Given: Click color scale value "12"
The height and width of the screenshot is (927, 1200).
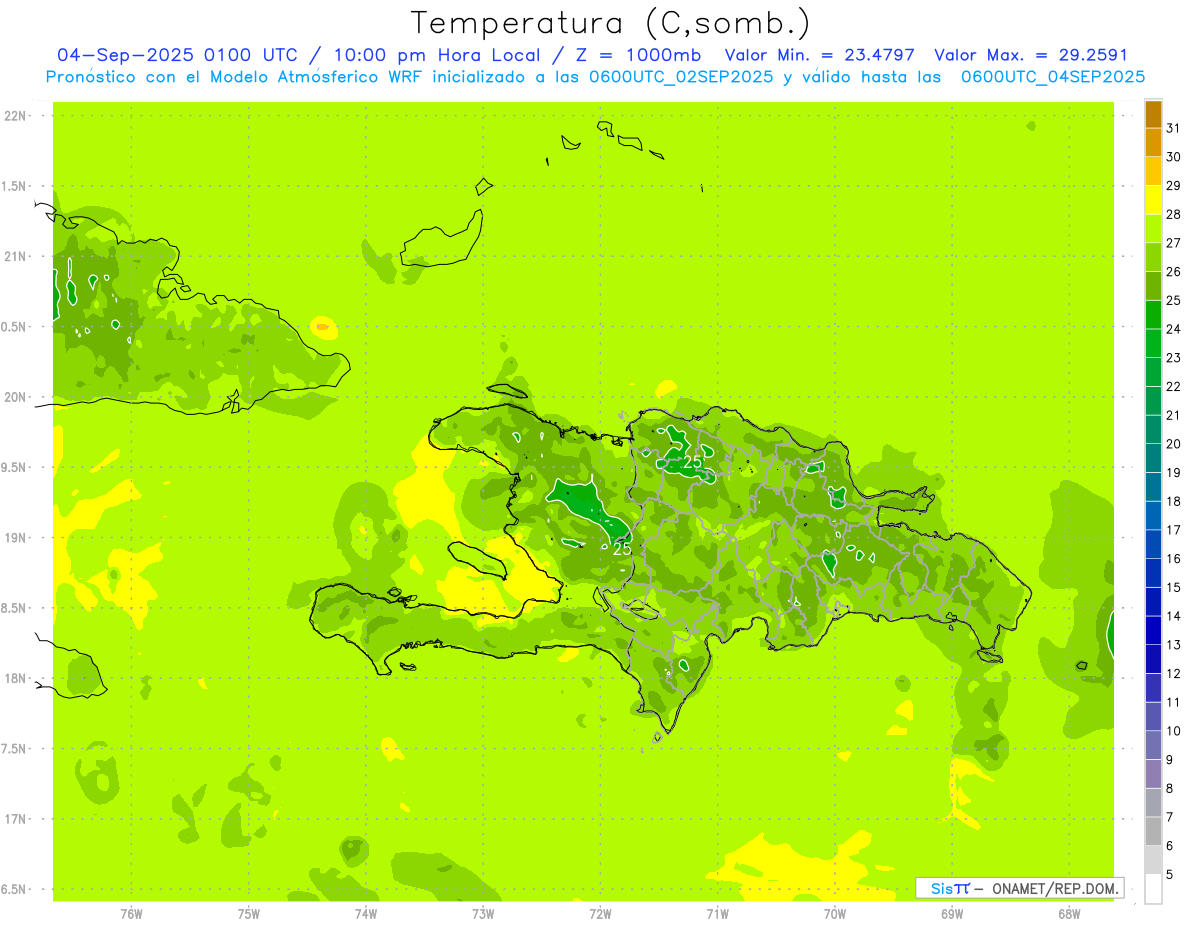Looking at the screenshot, I should pos(1174,674).
